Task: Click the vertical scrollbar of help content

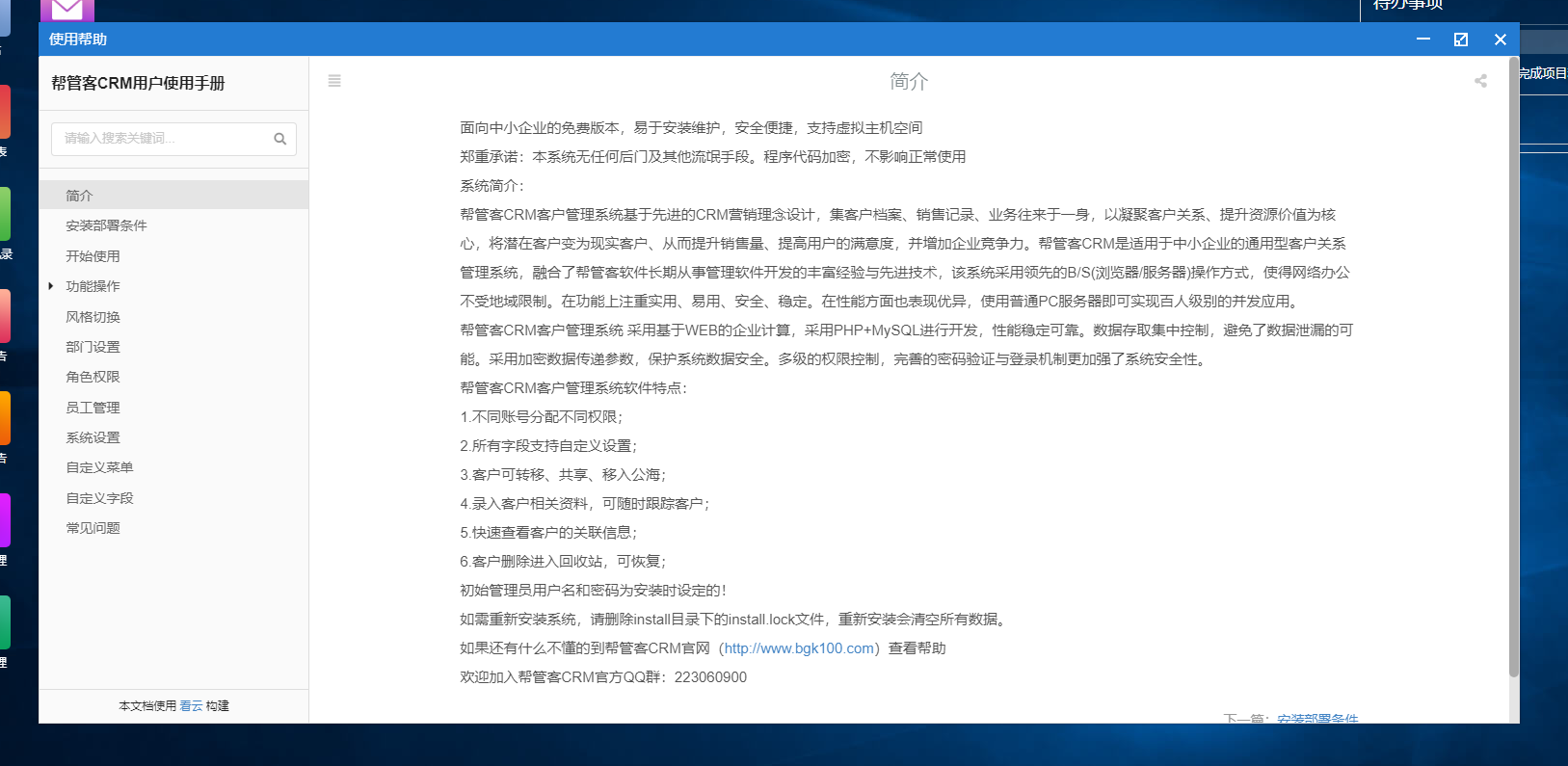Action: [x=1513, y=366]
